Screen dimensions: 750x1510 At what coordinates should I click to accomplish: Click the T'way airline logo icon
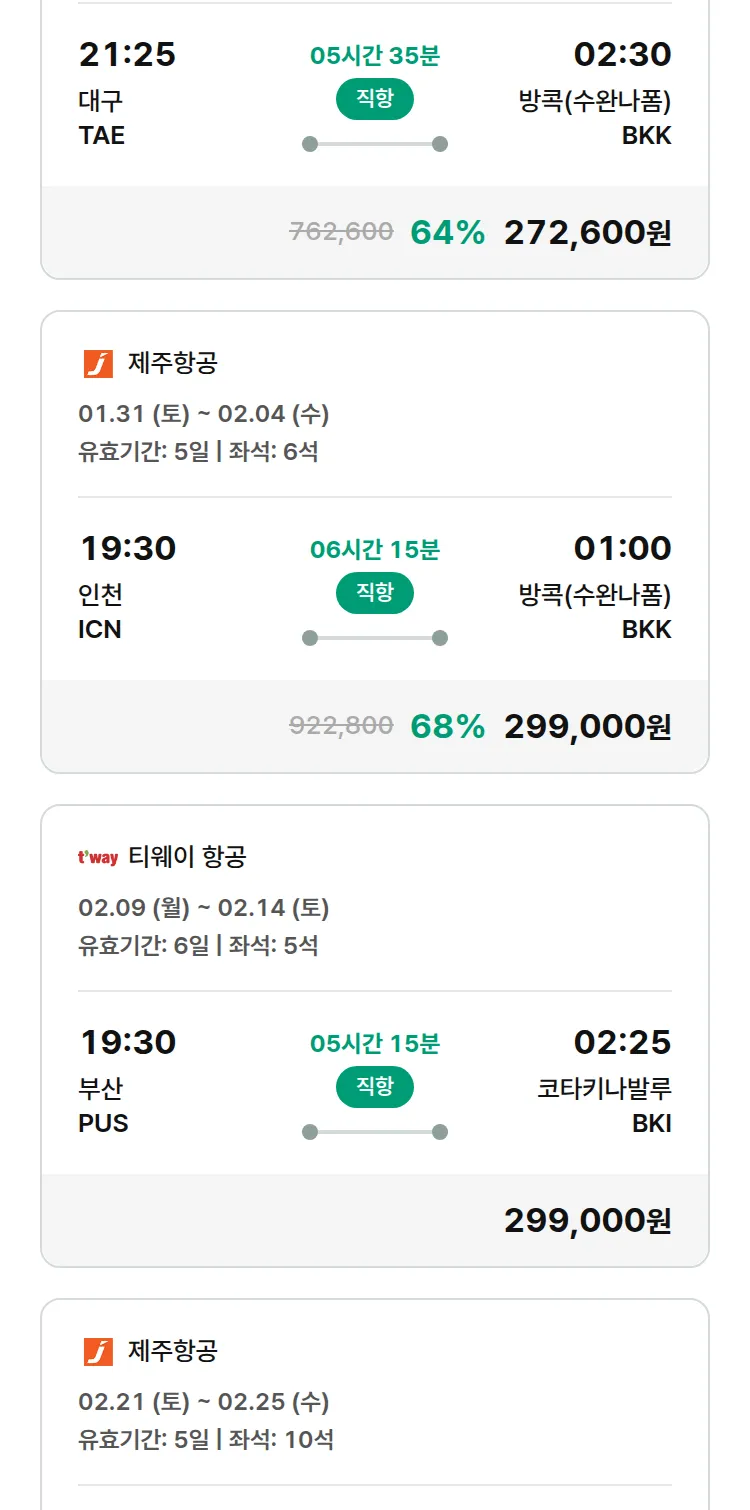pyautogui.click(x=98, y=857)
